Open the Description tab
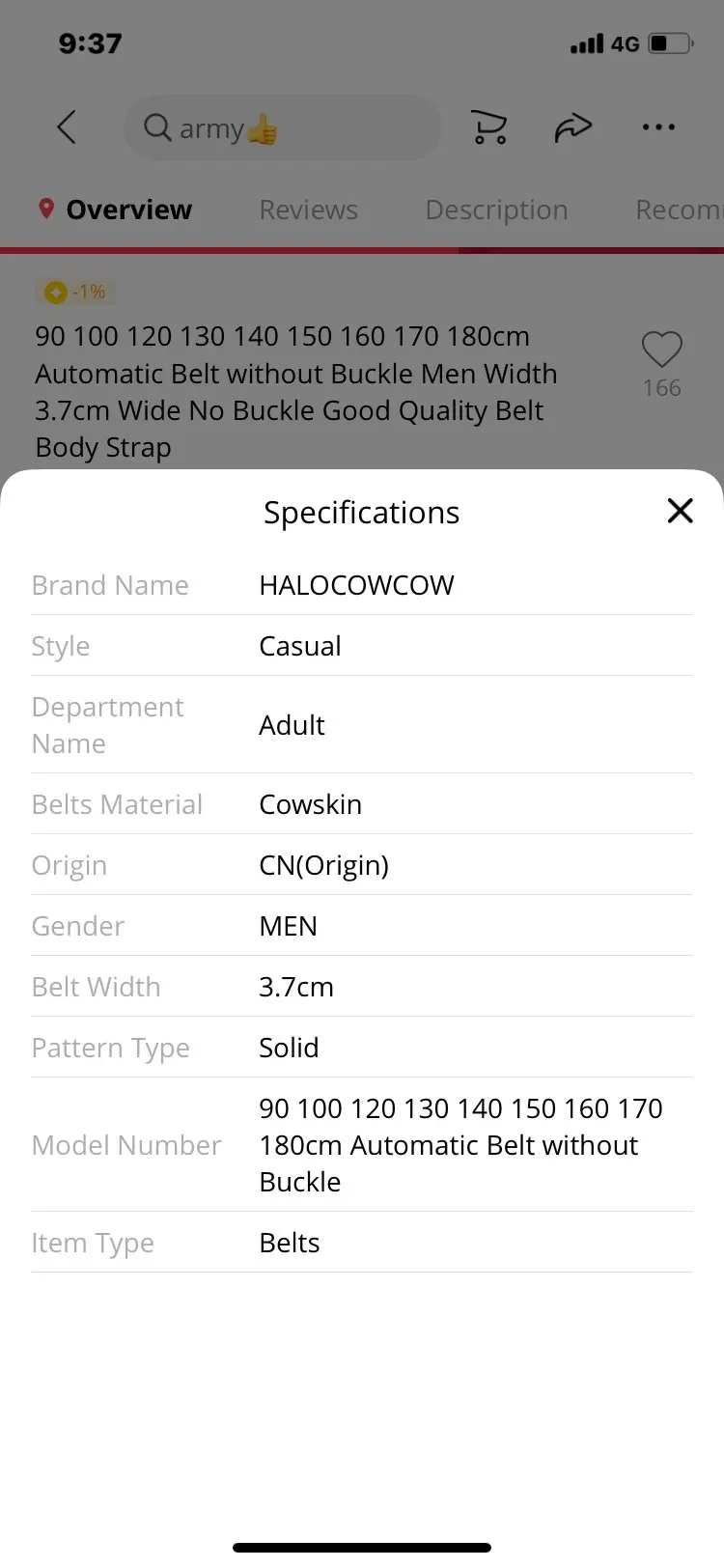 [496, 210]
